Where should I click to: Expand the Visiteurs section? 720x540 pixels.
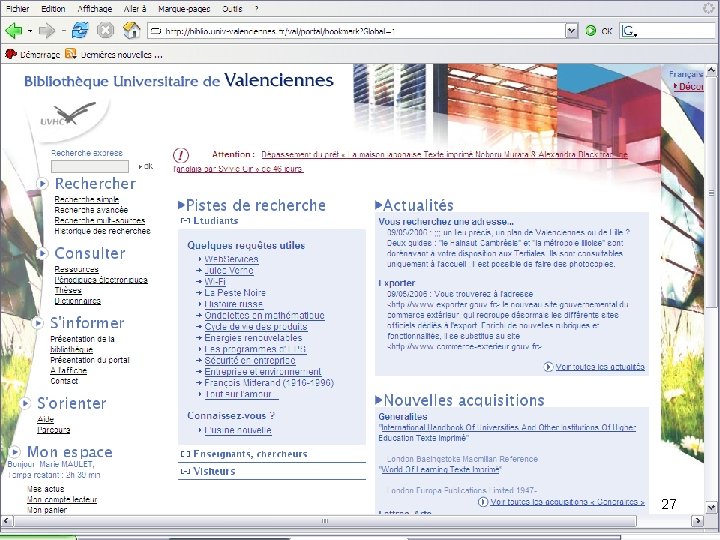[185, 471]
